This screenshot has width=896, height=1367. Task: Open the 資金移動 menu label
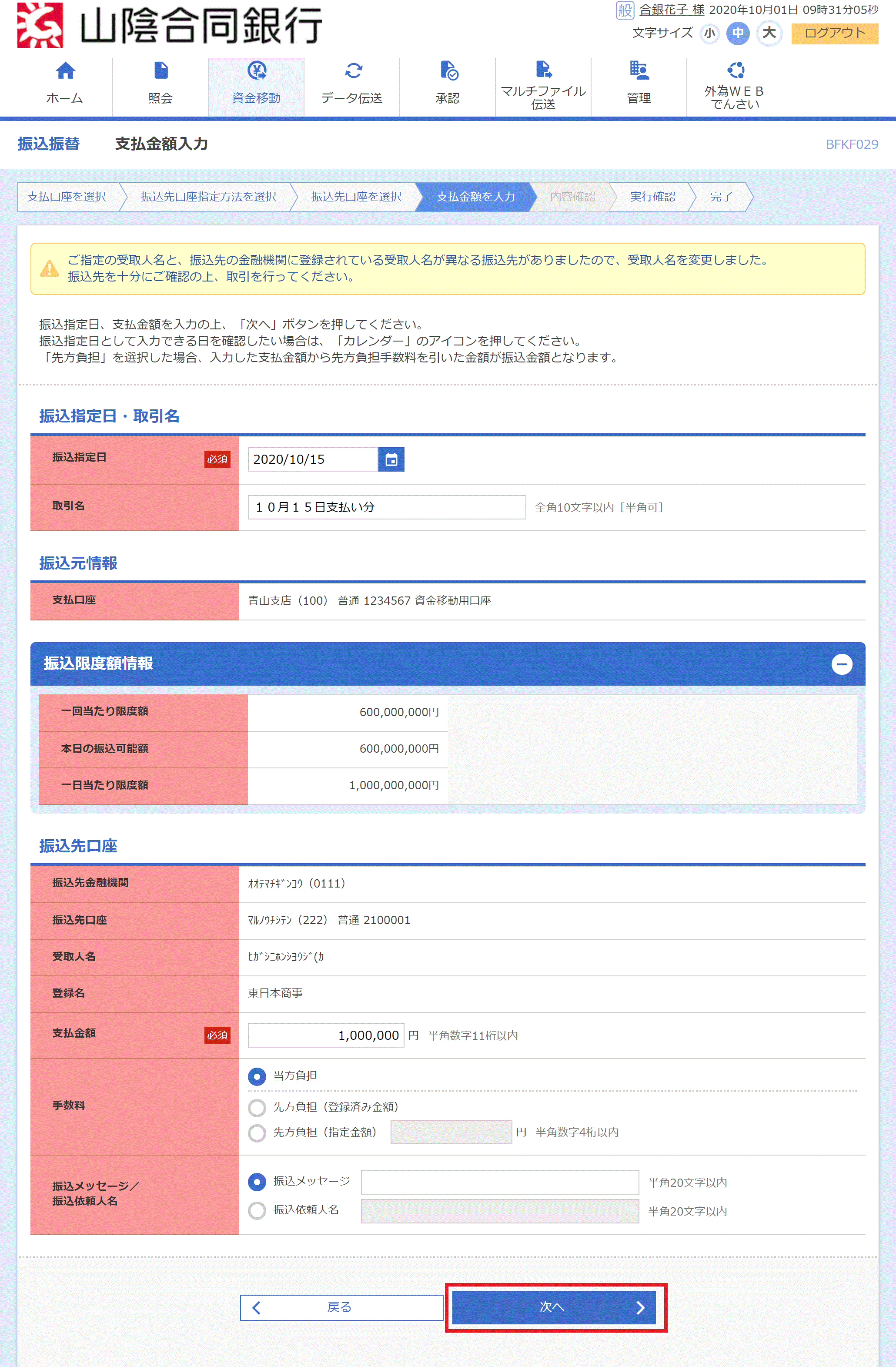pos(256,98)
